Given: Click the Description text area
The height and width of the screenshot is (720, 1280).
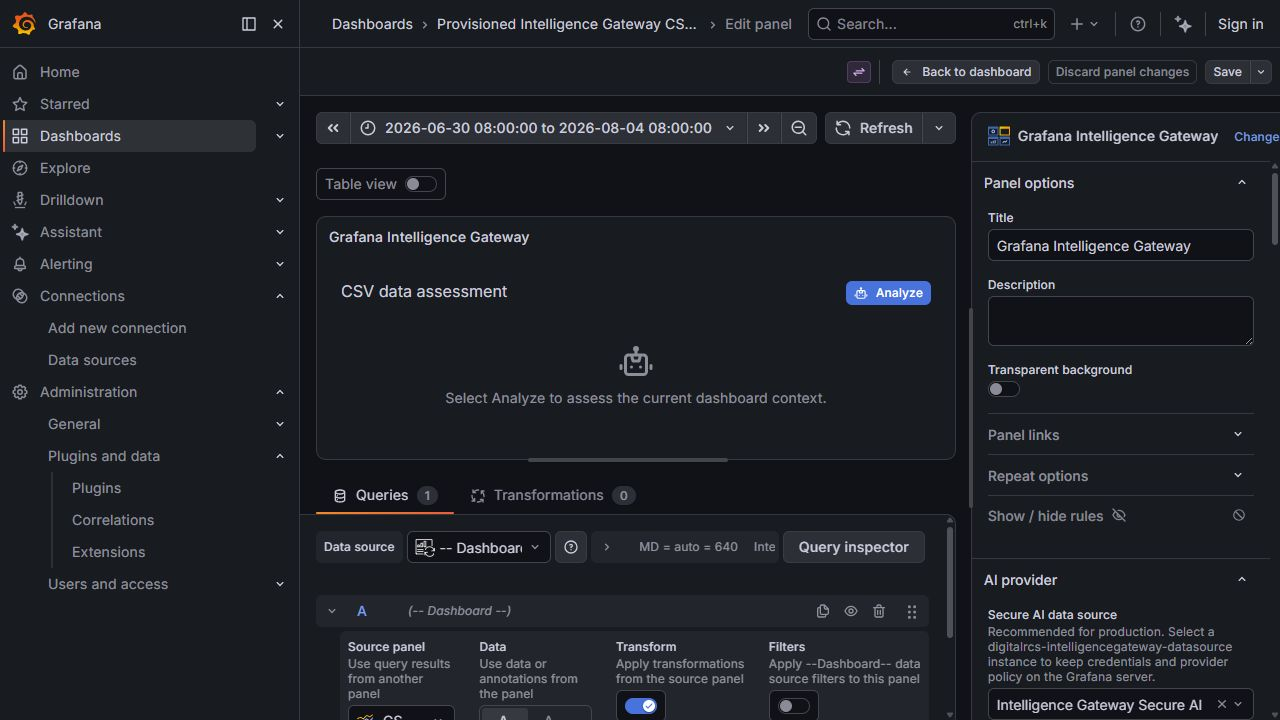Looking at the screenshot, I should click(1120, 321).
